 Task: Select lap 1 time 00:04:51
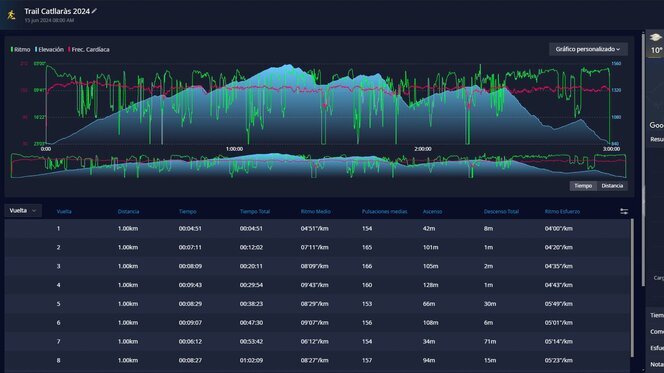pyautogui.click(x=190, y=229)
